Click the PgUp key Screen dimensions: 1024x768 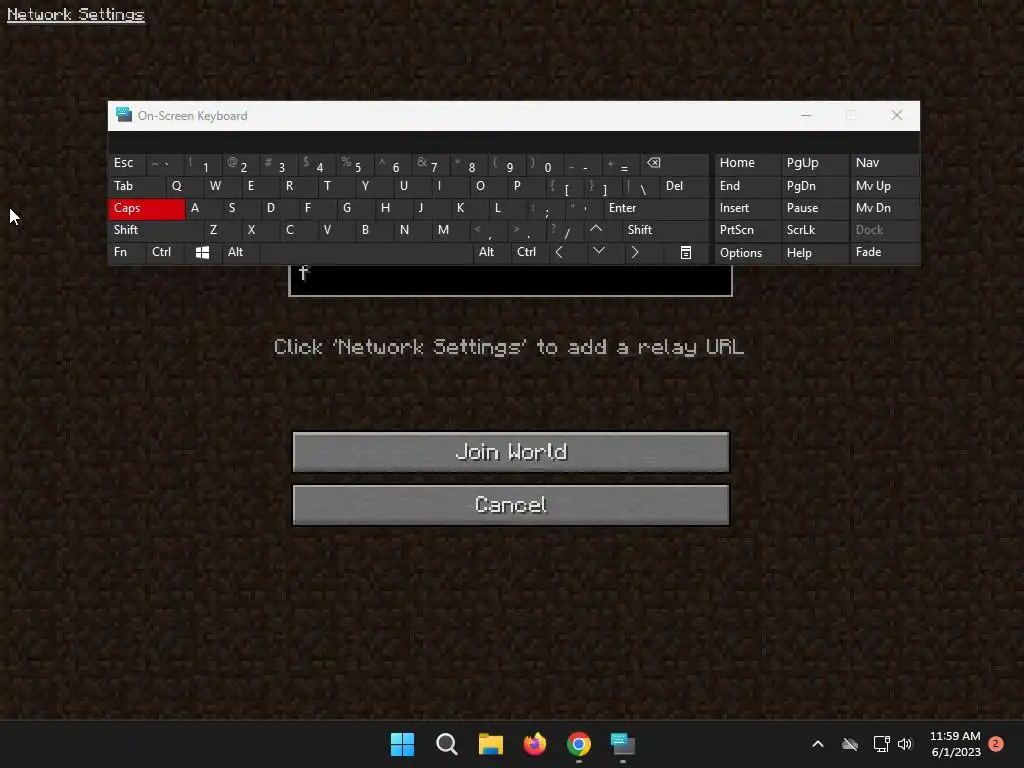click(814, 163)
